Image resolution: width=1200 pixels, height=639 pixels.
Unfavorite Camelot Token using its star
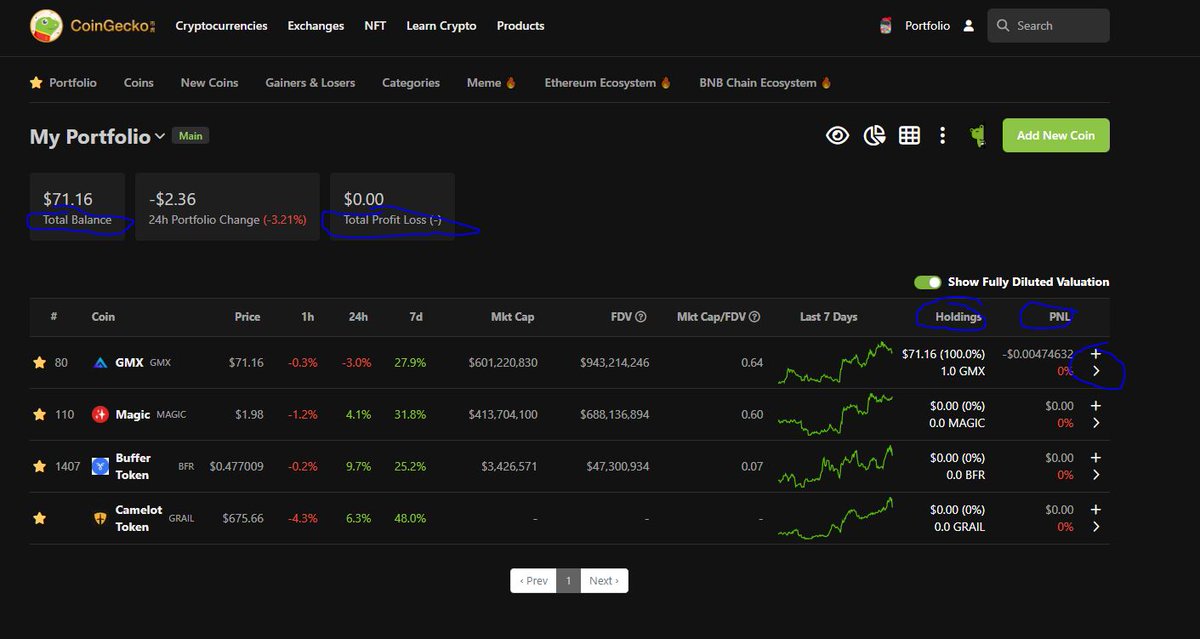click(x=39, y=518)
